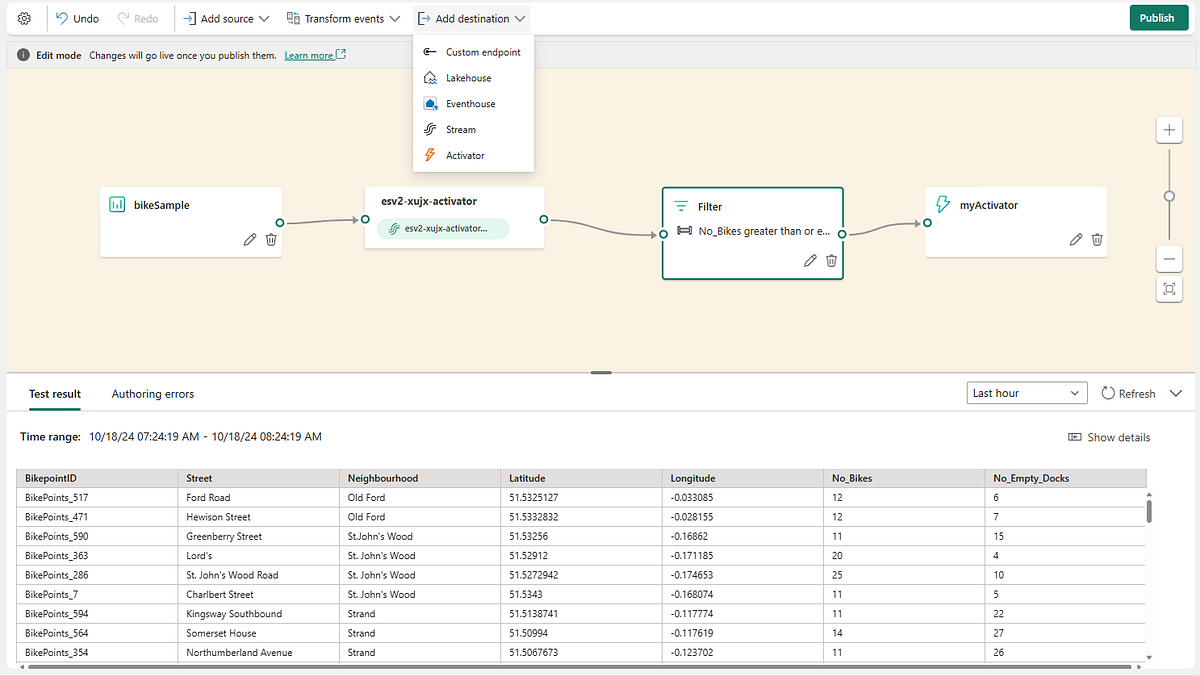Zoom out using the minus button
This screenshot has width=1200, height=676.
[x=1169, y=259]
